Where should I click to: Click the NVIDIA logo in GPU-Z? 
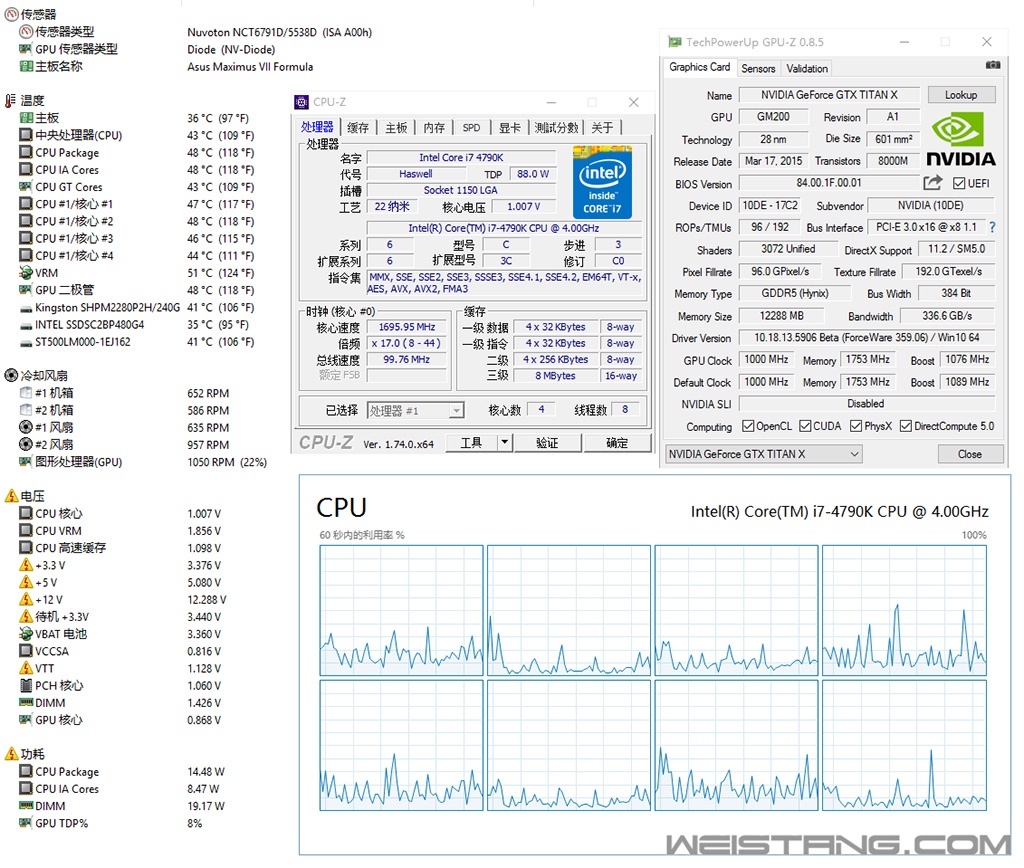coord(961,140)
